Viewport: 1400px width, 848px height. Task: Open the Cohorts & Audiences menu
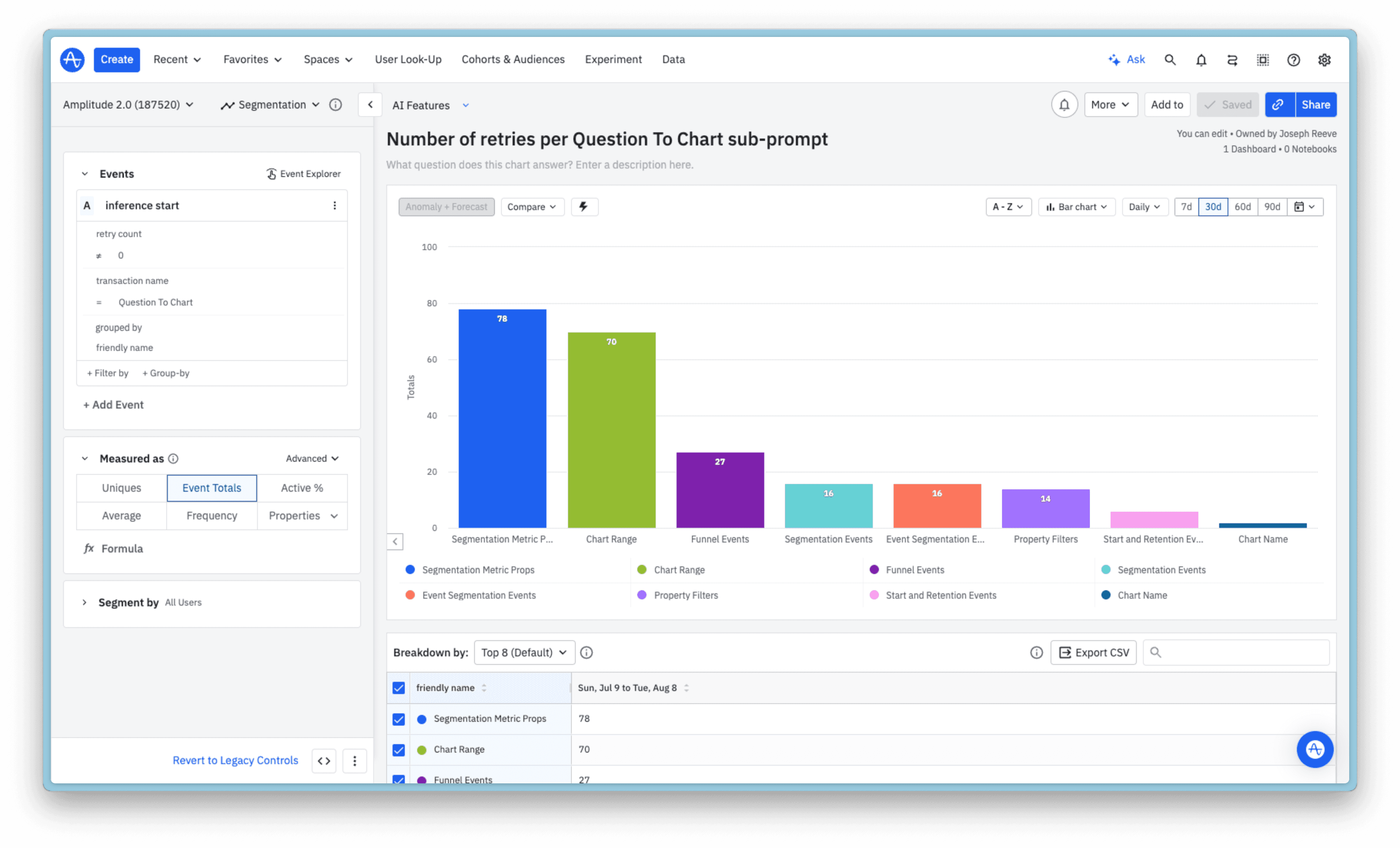(513, 59)
